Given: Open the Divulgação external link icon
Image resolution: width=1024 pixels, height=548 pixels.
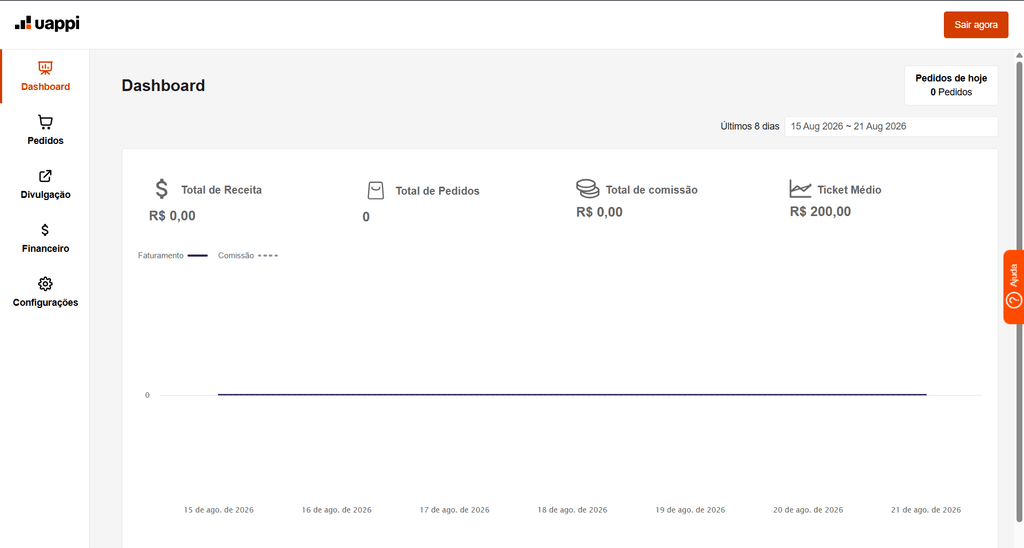Looking at the screenshot, I should [x=45, y=176].
